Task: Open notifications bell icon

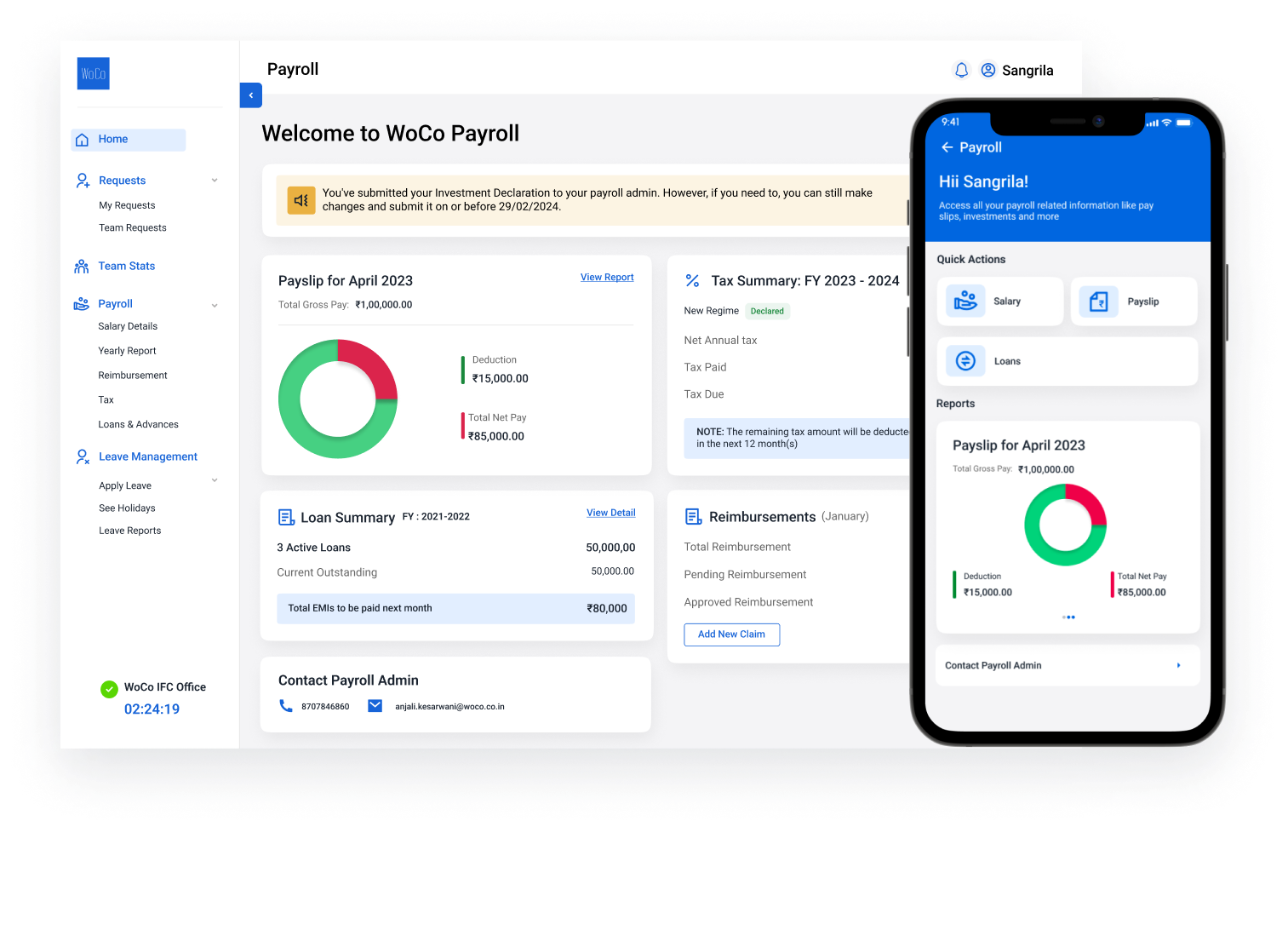Action: [961, 71]
